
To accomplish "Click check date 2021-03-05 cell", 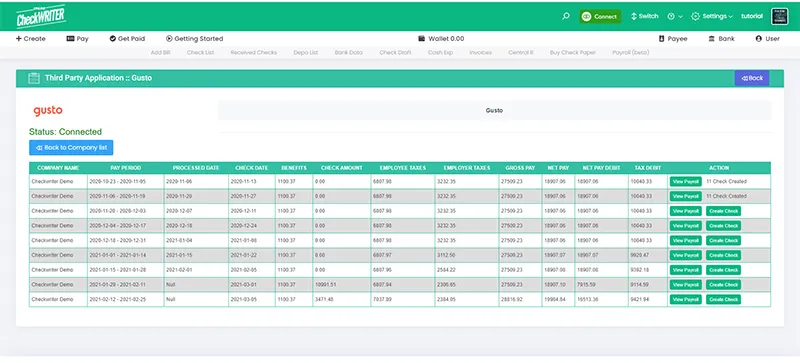I will 252,300.
